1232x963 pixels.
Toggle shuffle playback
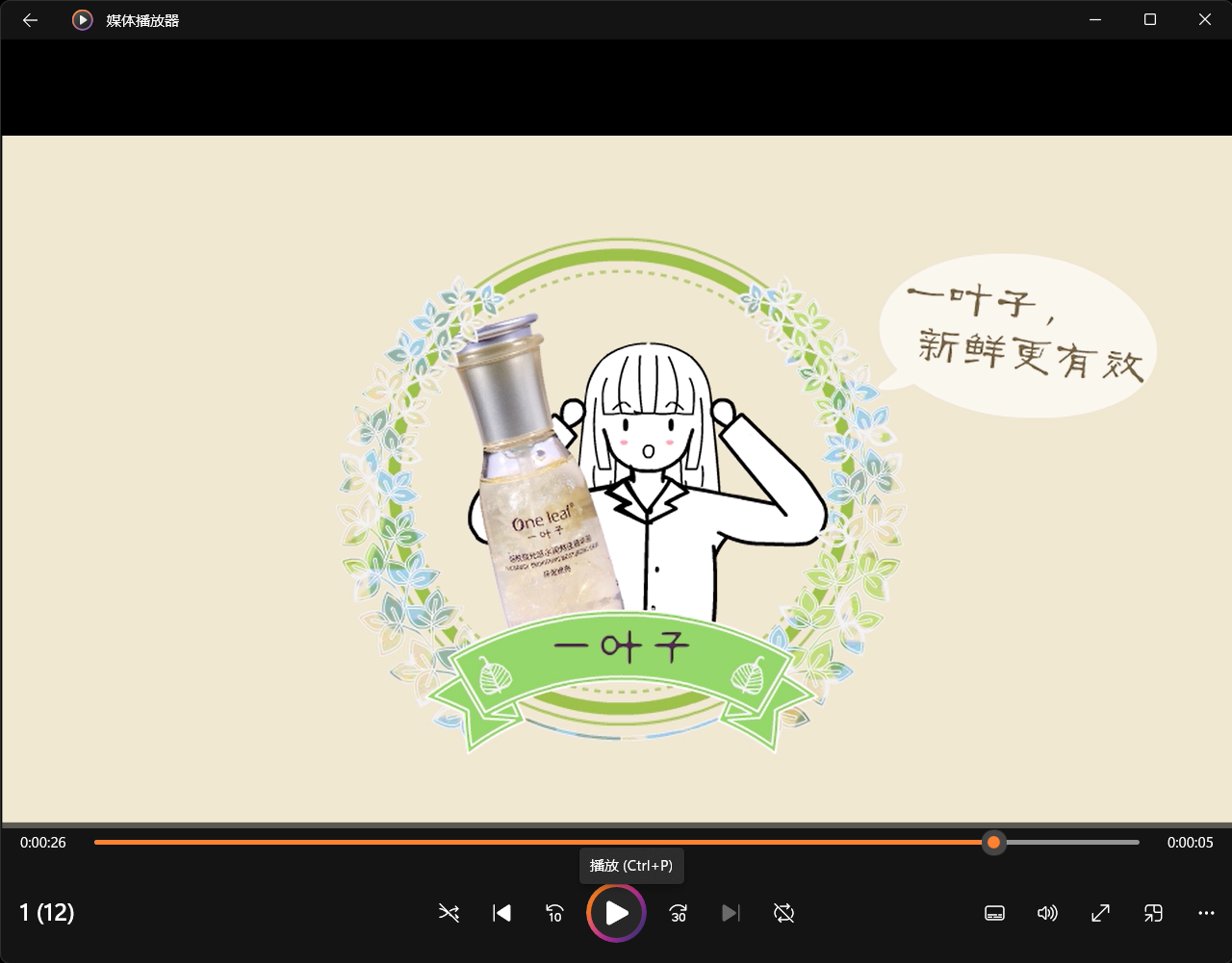(x=449, y=913)
